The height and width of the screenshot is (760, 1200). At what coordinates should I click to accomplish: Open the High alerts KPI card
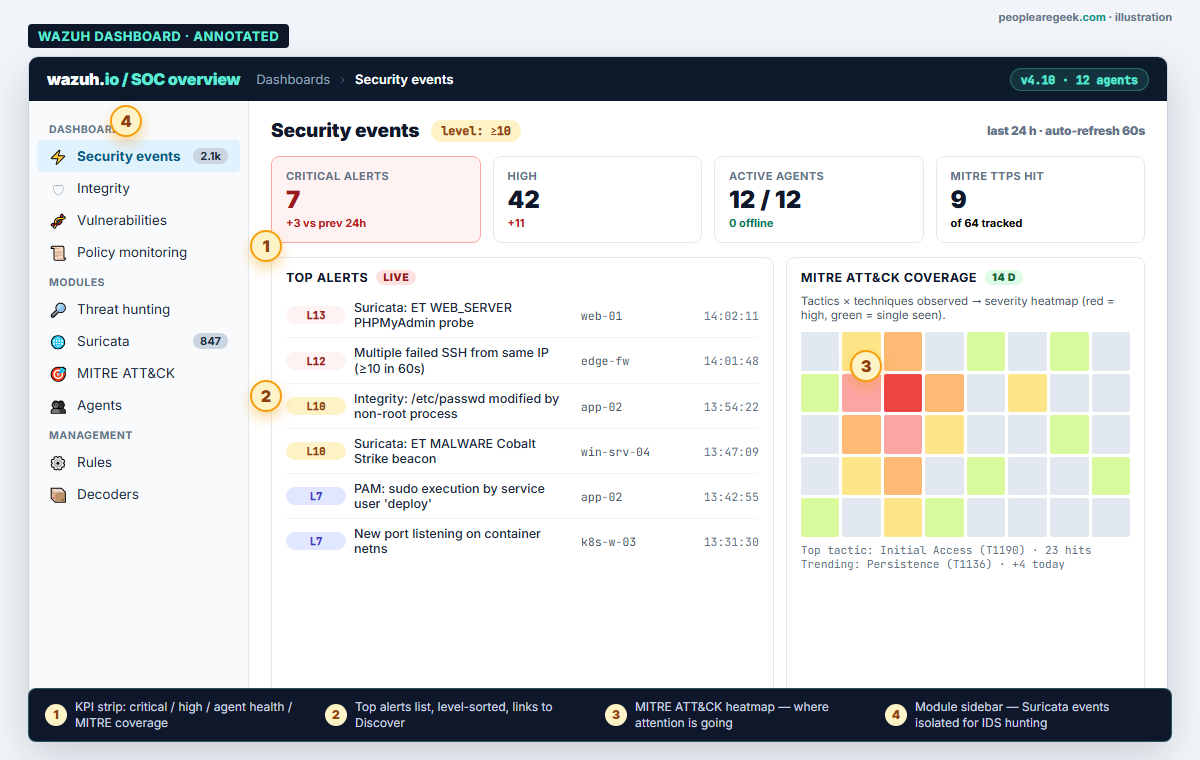click(x=597, y=199)
